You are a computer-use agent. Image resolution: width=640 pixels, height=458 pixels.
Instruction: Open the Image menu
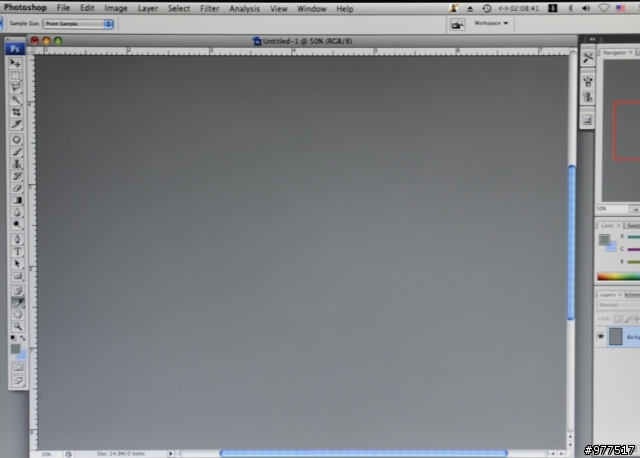[116, 8]
